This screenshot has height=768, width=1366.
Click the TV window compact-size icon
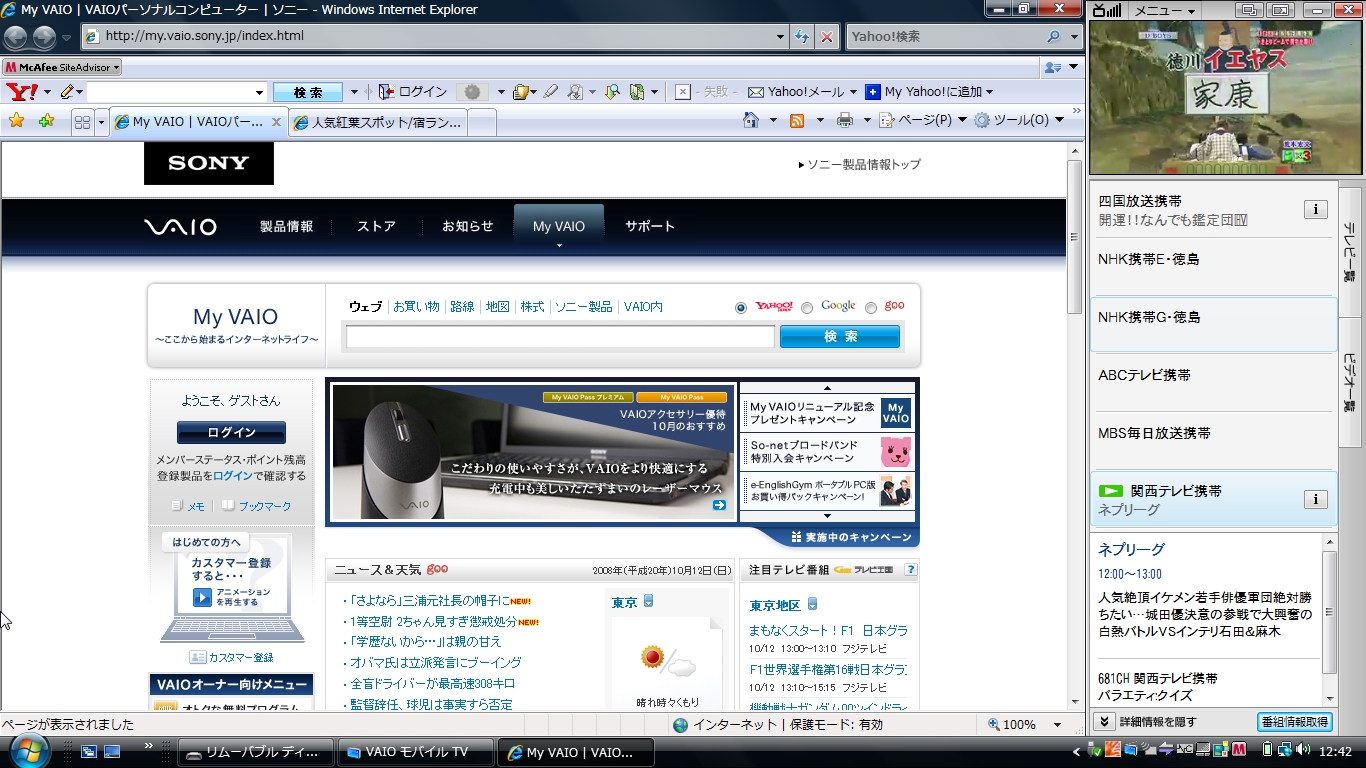point(1248,10)
